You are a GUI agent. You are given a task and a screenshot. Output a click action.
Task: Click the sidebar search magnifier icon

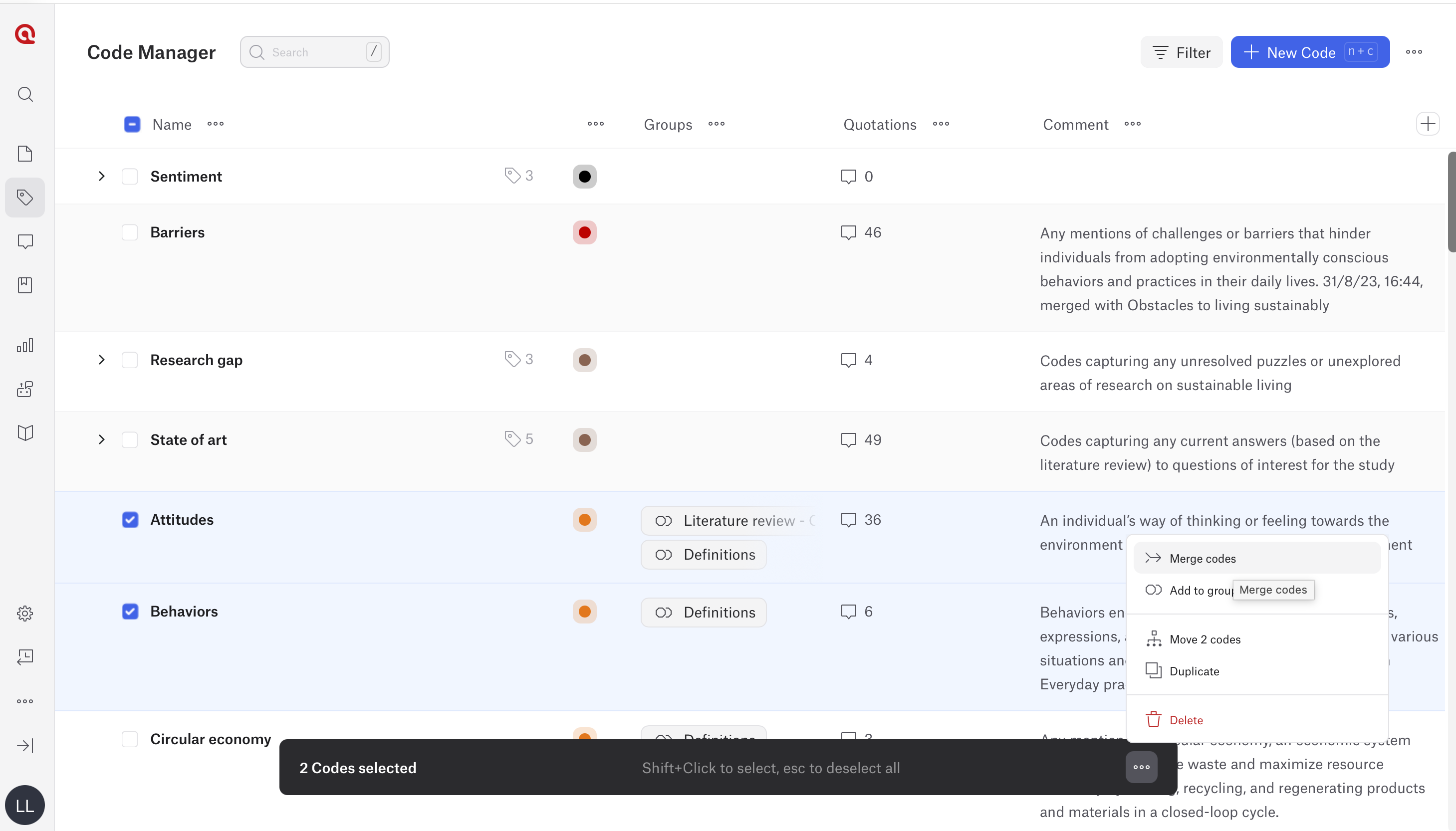click(x=25, y=94)
